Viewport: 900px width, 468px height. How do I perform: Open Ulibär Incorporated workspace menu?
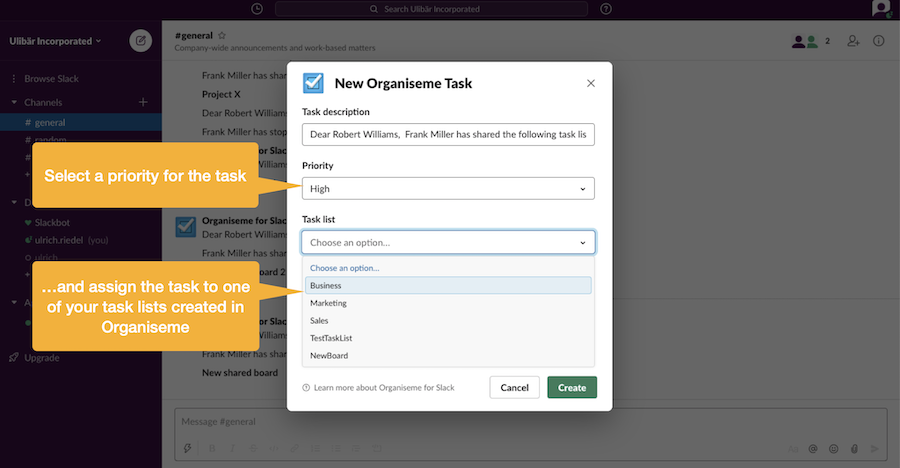click(x=55, y=41)
